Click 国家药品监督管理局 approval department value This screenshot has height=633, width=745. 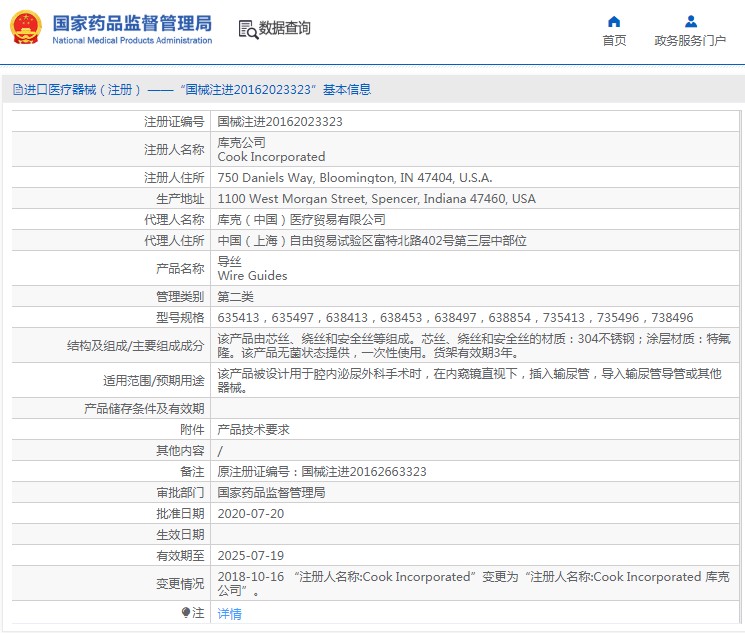click(271, 492)
